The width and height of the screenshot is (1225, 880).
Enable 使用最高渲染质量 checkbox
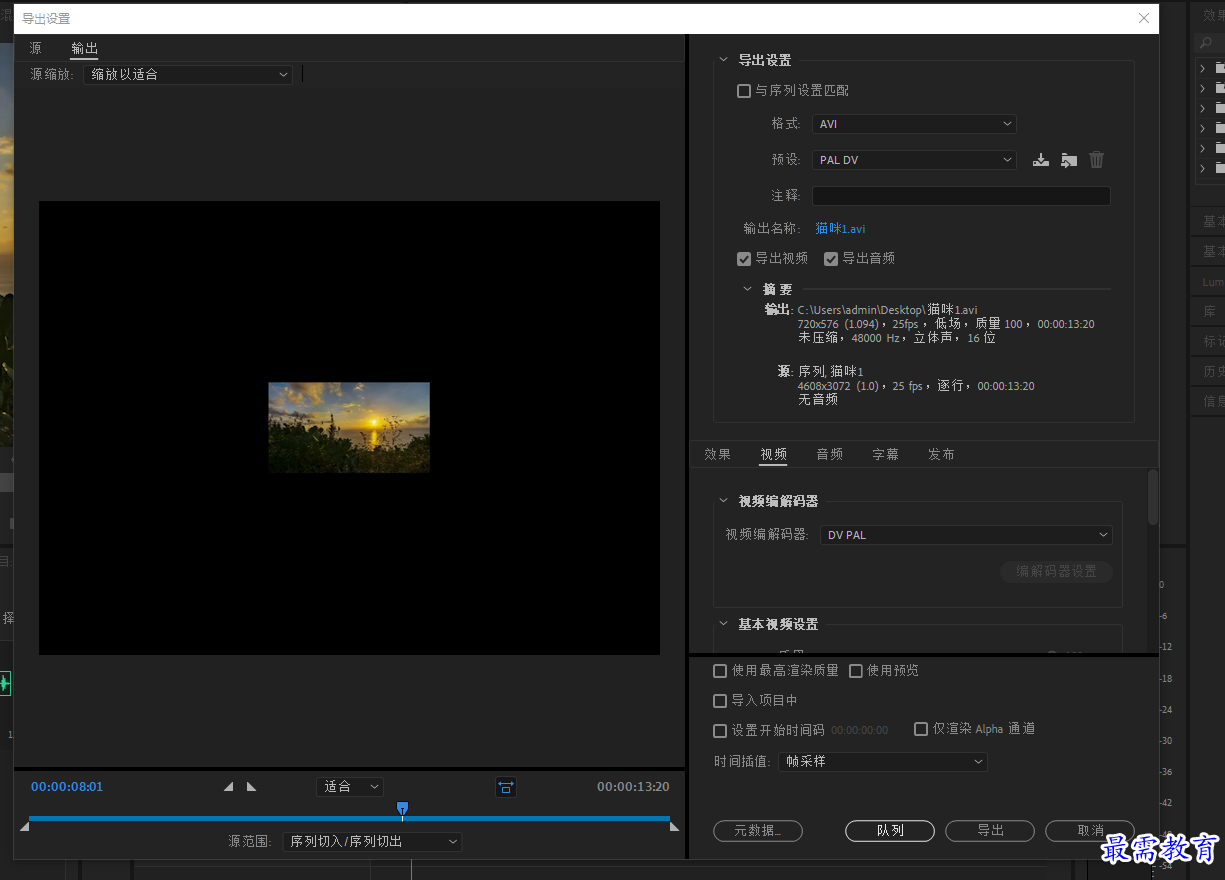click(720, 671)
